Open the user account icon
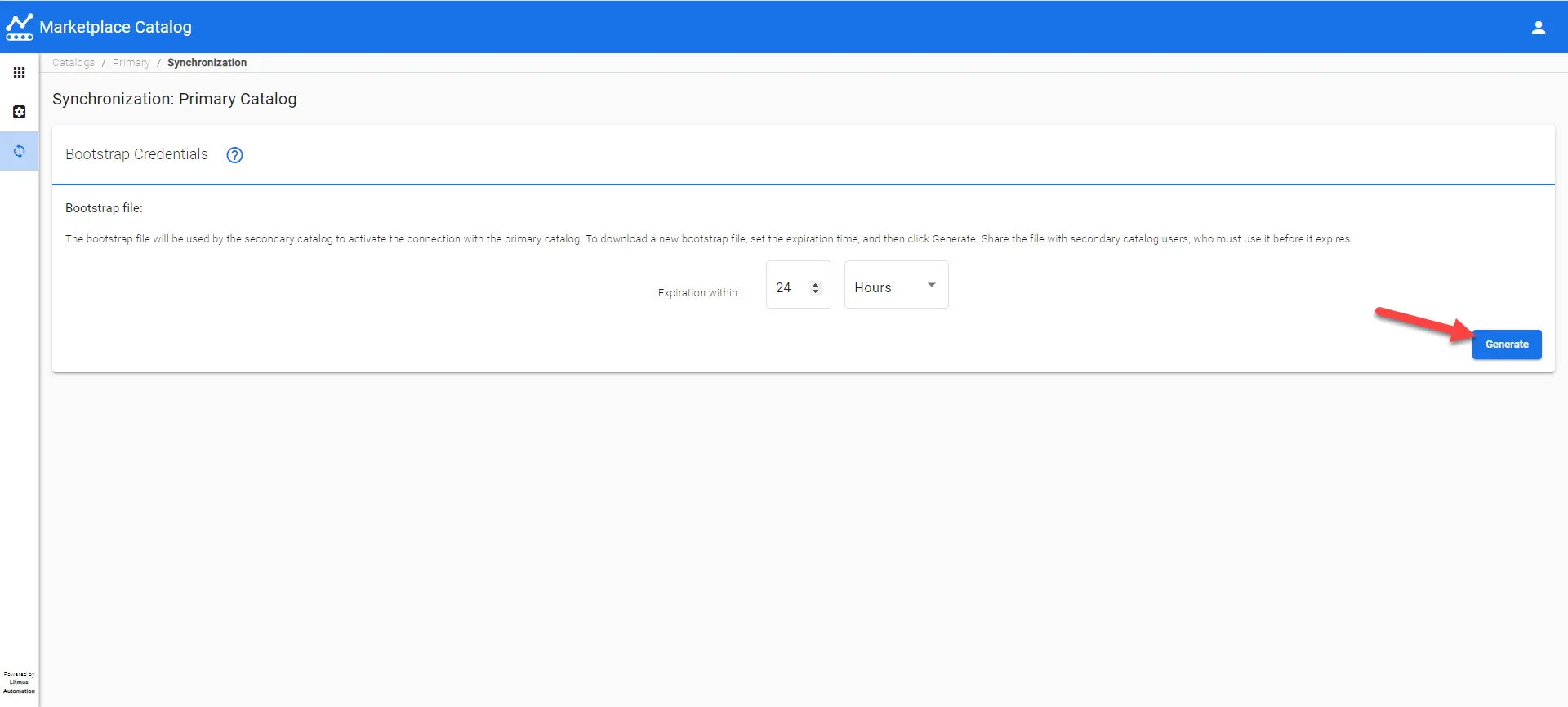Viewport: 1568px width, 707px height. pos(1538,27)
